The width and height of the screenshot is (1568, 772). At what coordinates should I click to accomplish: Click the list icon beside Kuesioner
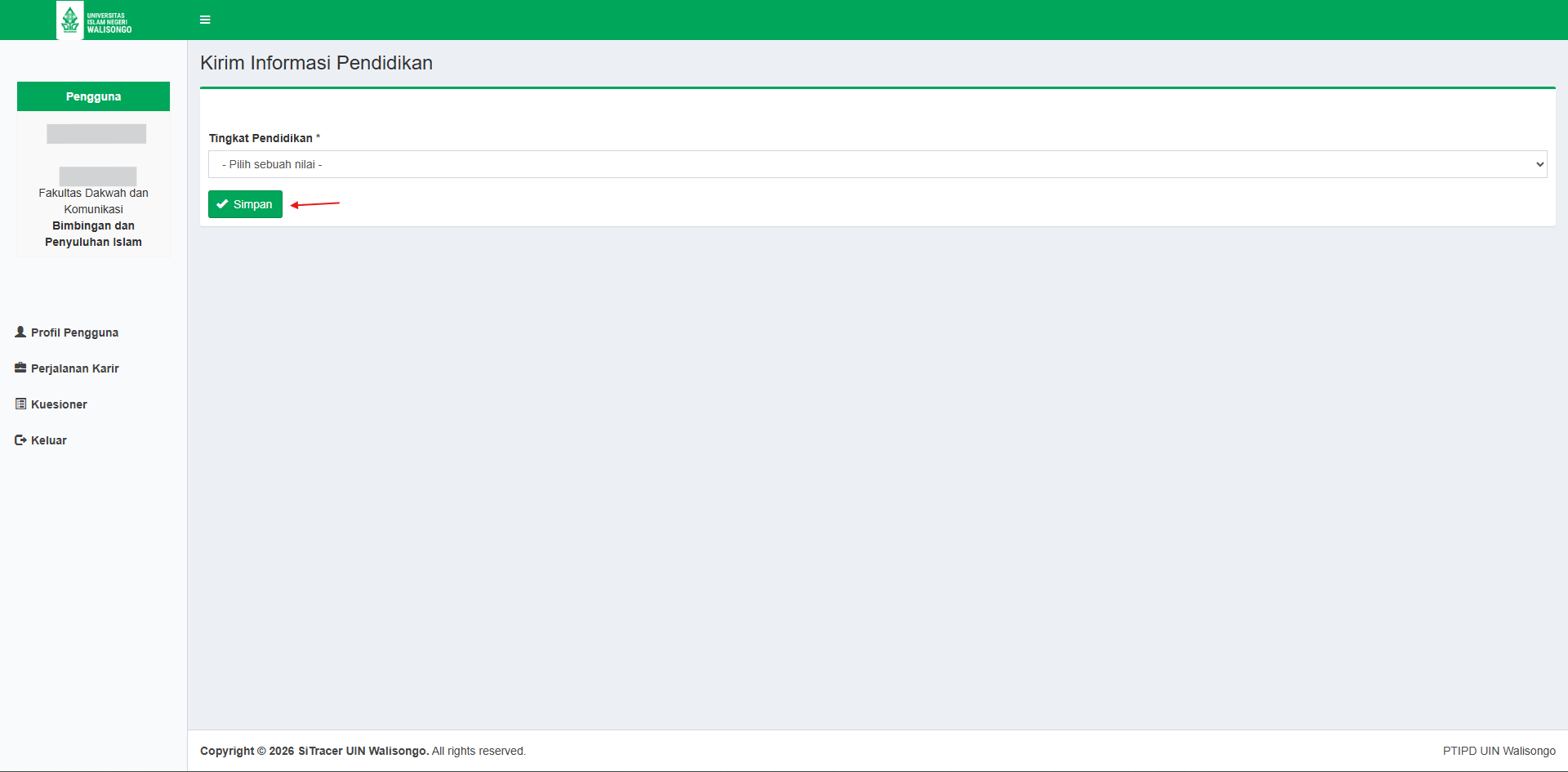click(x=20, y=404)
